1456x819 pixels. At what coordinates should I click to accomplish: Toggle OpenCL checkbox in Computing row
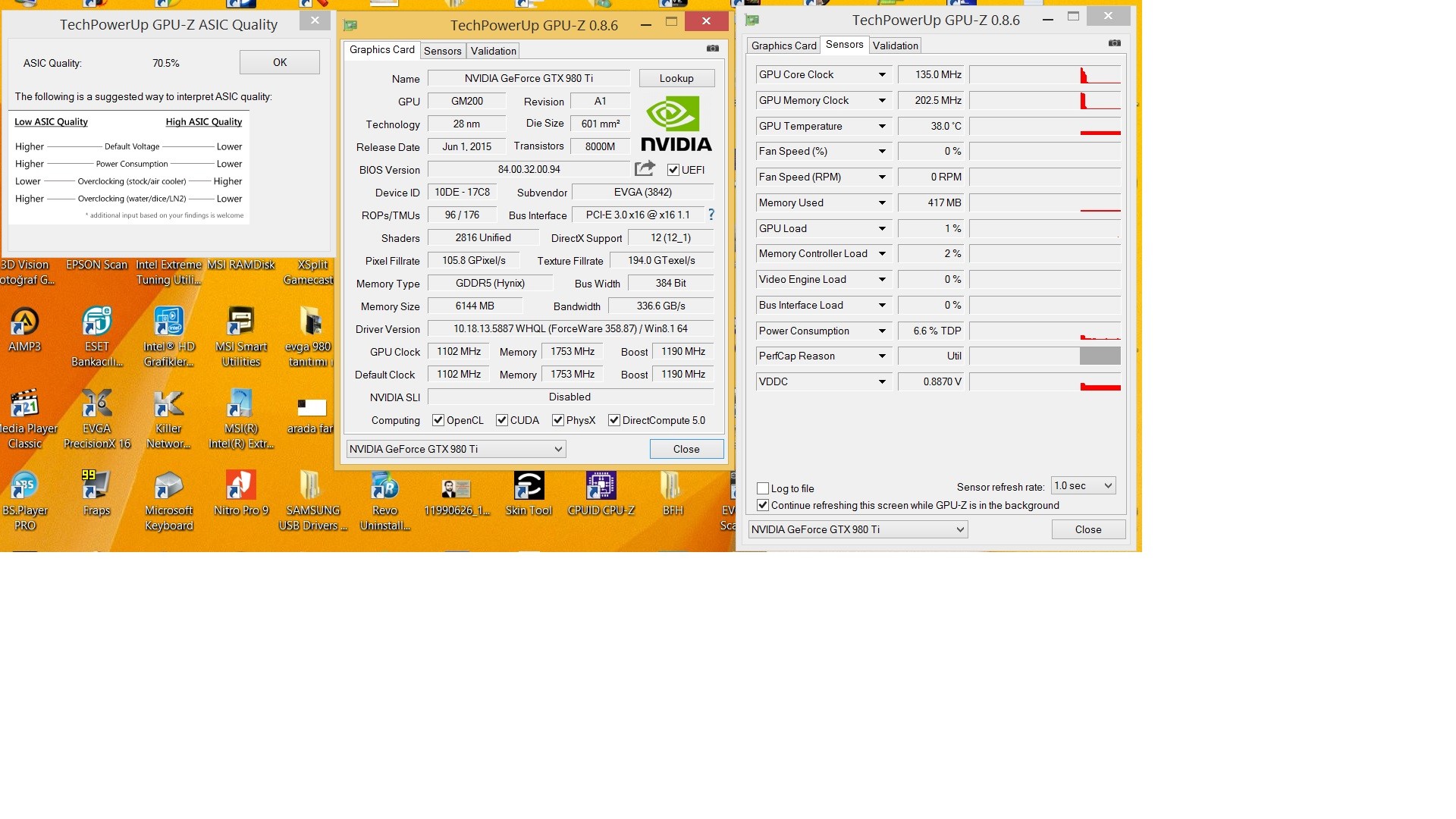[x=436, y=420]
